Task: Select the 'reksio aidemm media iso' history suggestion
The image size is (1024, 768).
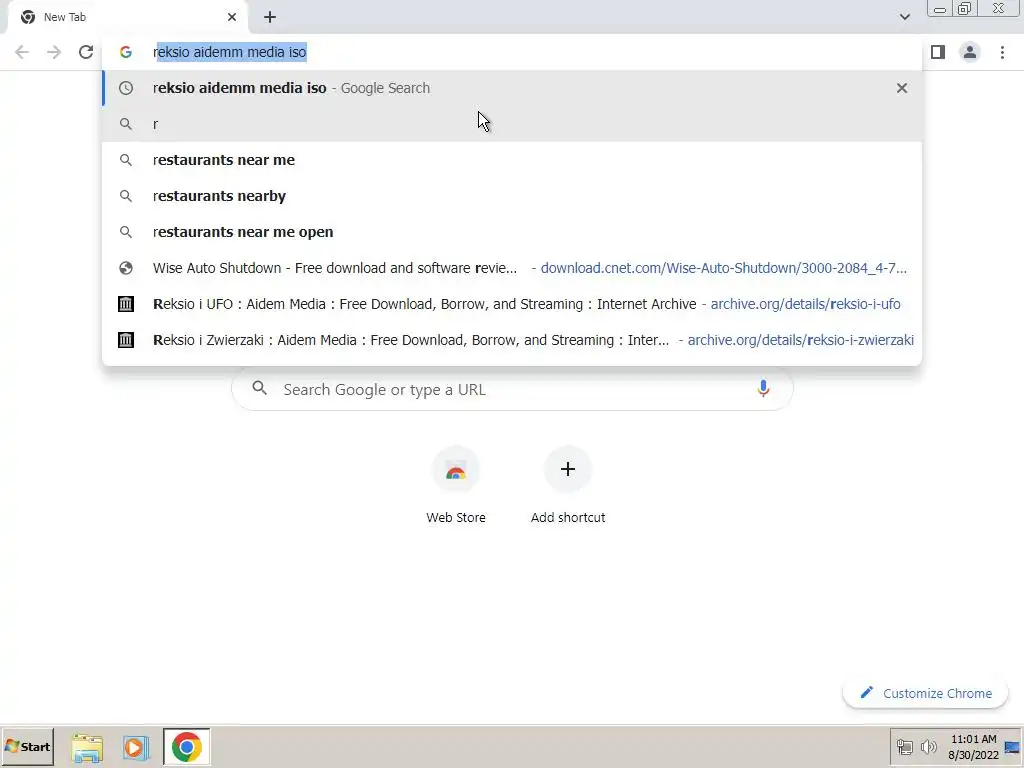Action: coord(512,88)
